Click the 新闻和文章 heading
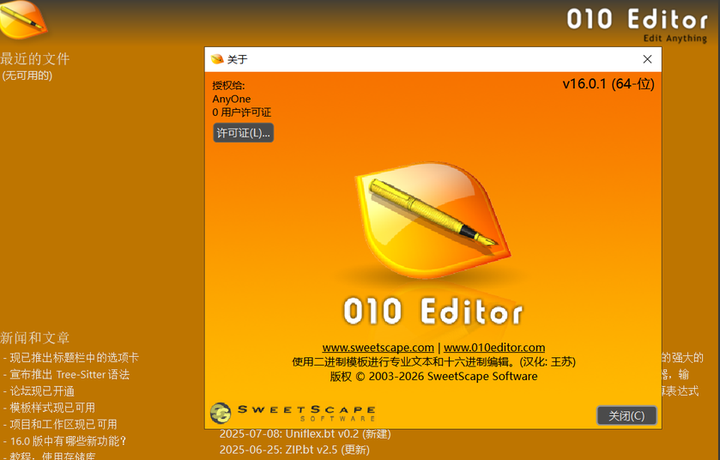Viewport: 720px width, 460px height. (35, 338)
